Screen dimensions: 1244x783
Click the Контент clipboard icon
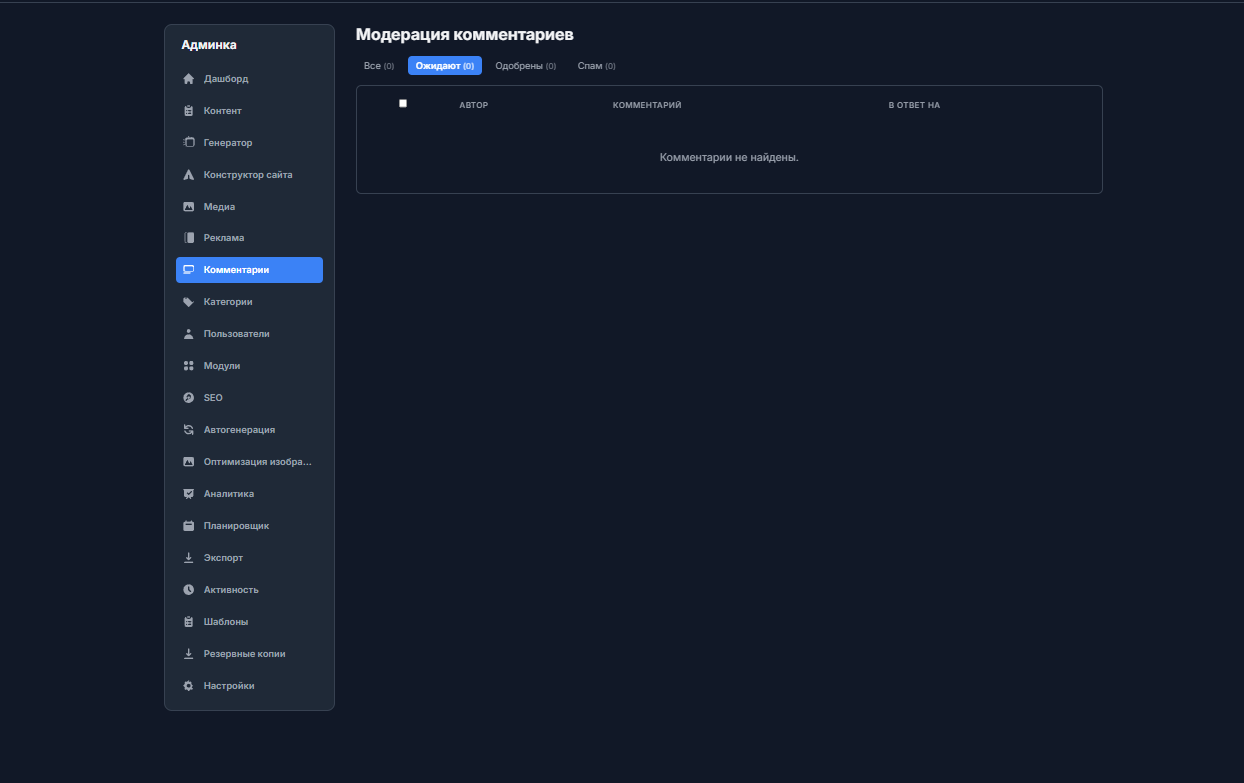pyautogui.click(x=188, y=111)
